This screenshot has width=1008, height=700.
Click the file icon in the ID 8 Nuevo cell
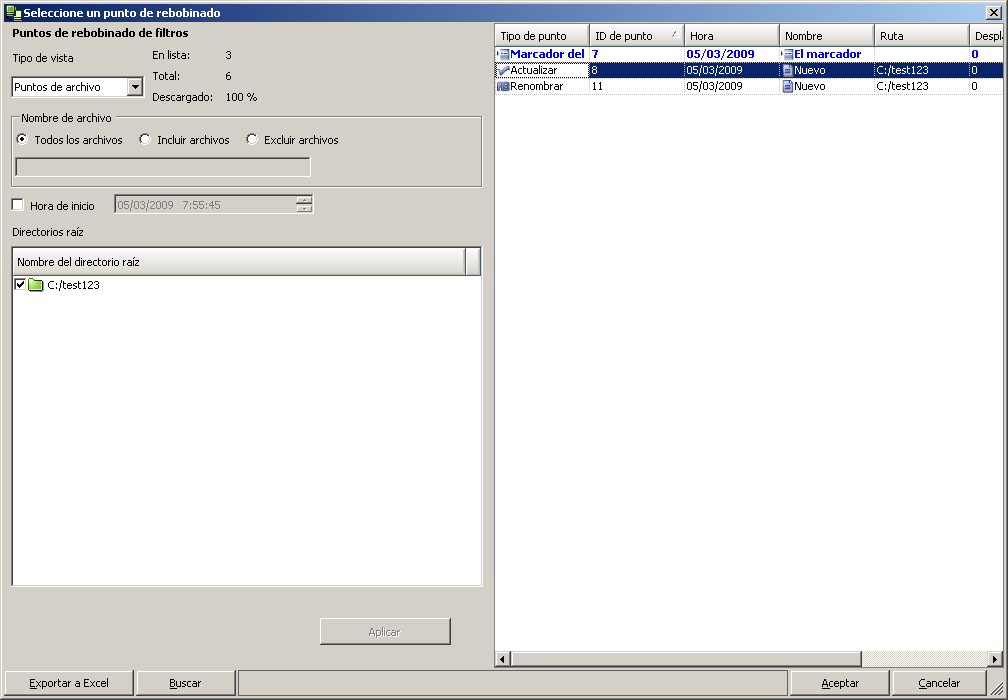(x=788, y=70)
